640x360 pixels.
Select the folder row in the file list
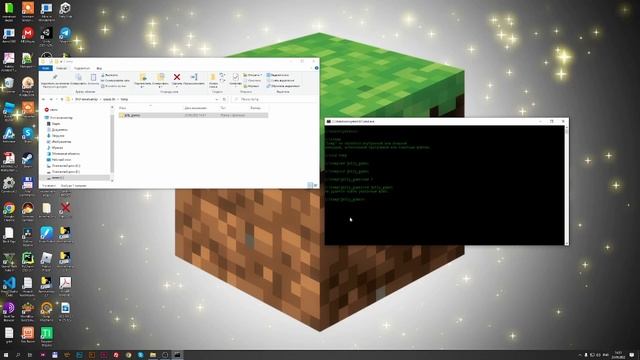tap(193, 115)
